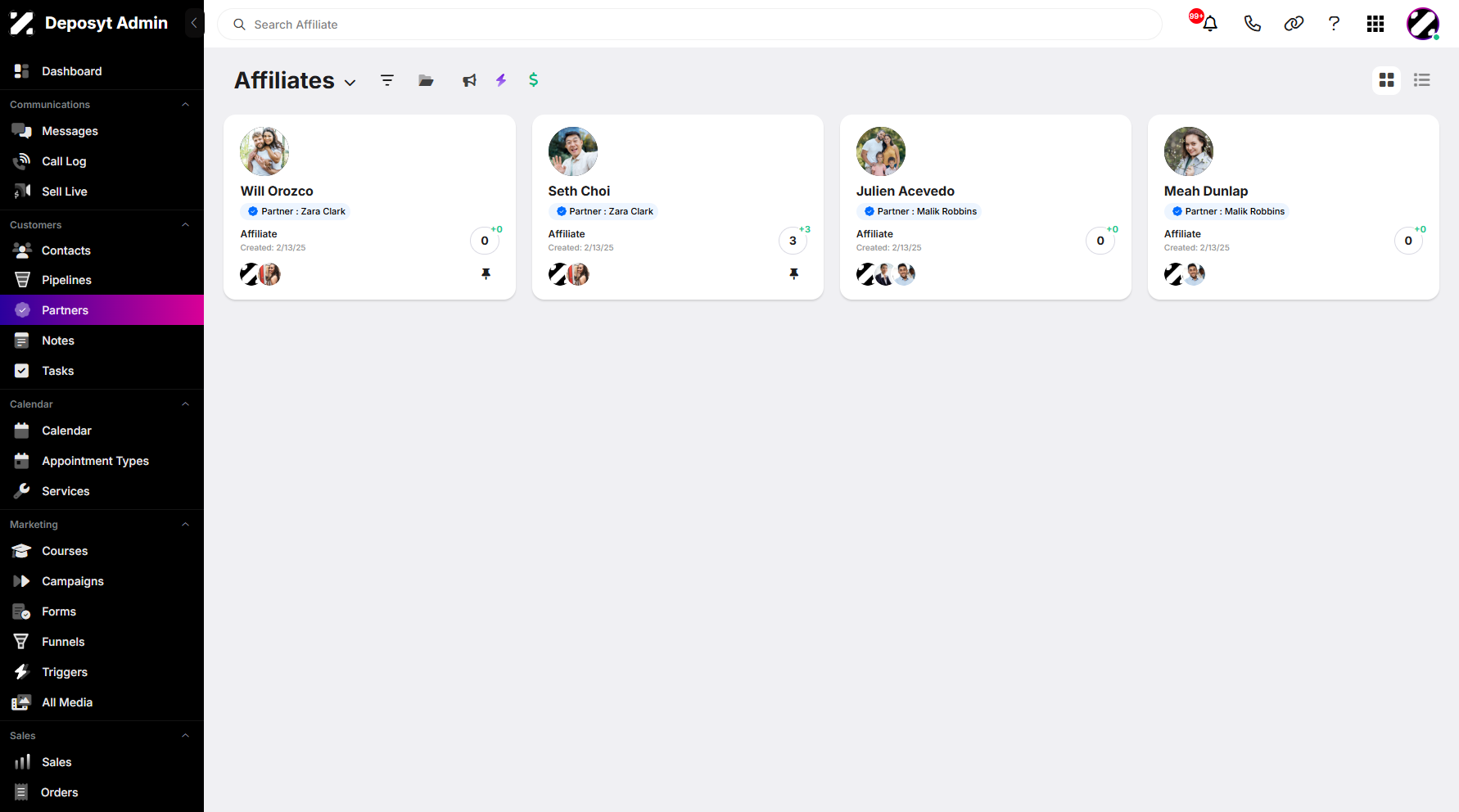Collapse the Calendar section
Viewport: 1459px width, 812px height.
pos(185,404)
